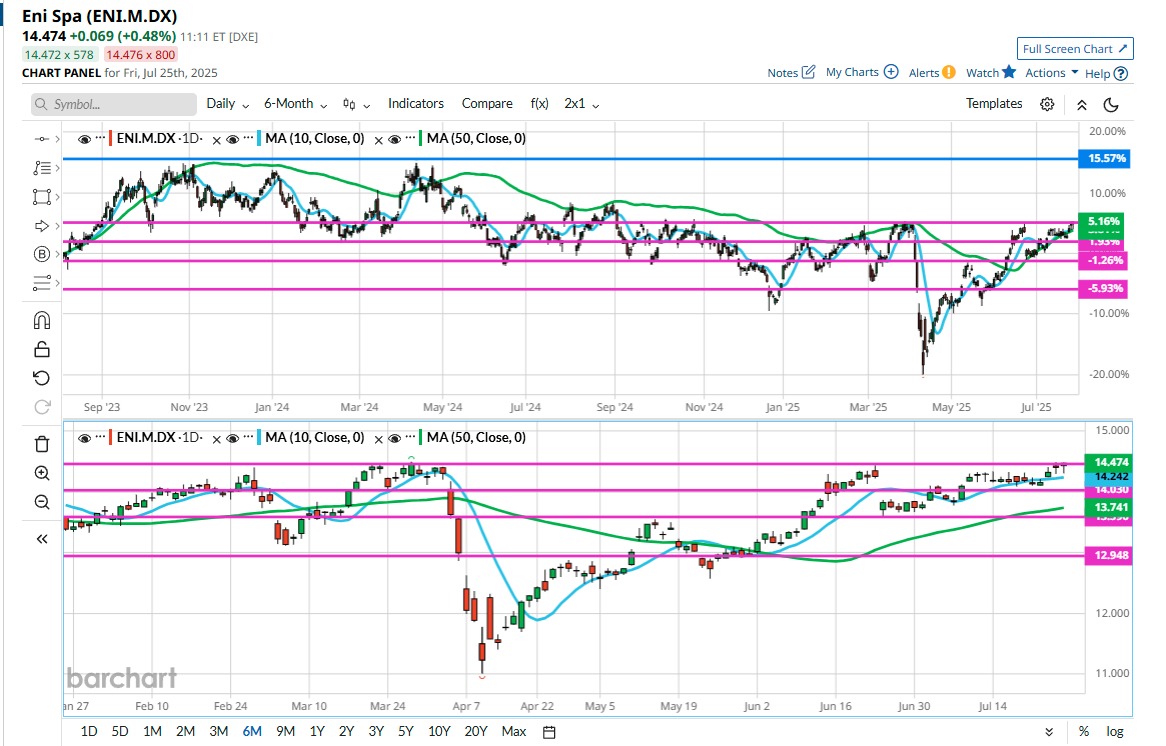Open the Templates menu

pyautogui.click(x=994, y=104)
